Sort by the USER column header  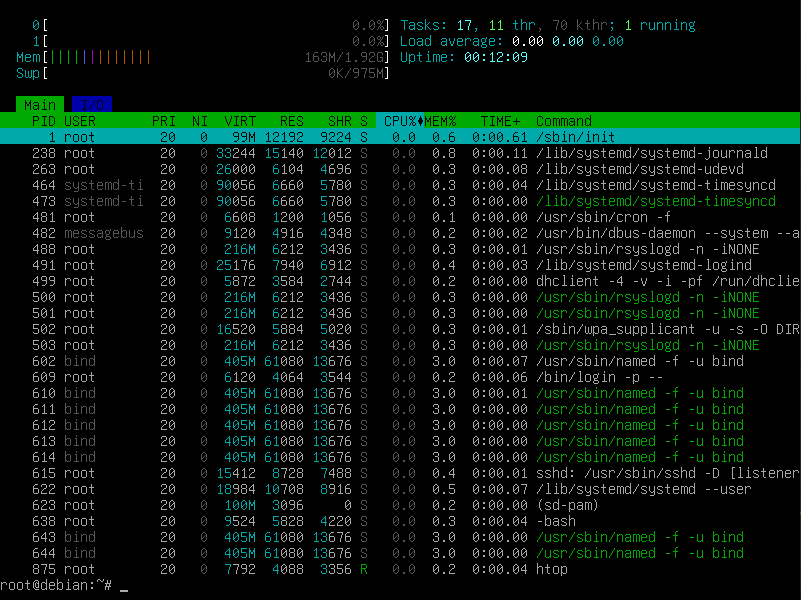click(x=80, y=121)
